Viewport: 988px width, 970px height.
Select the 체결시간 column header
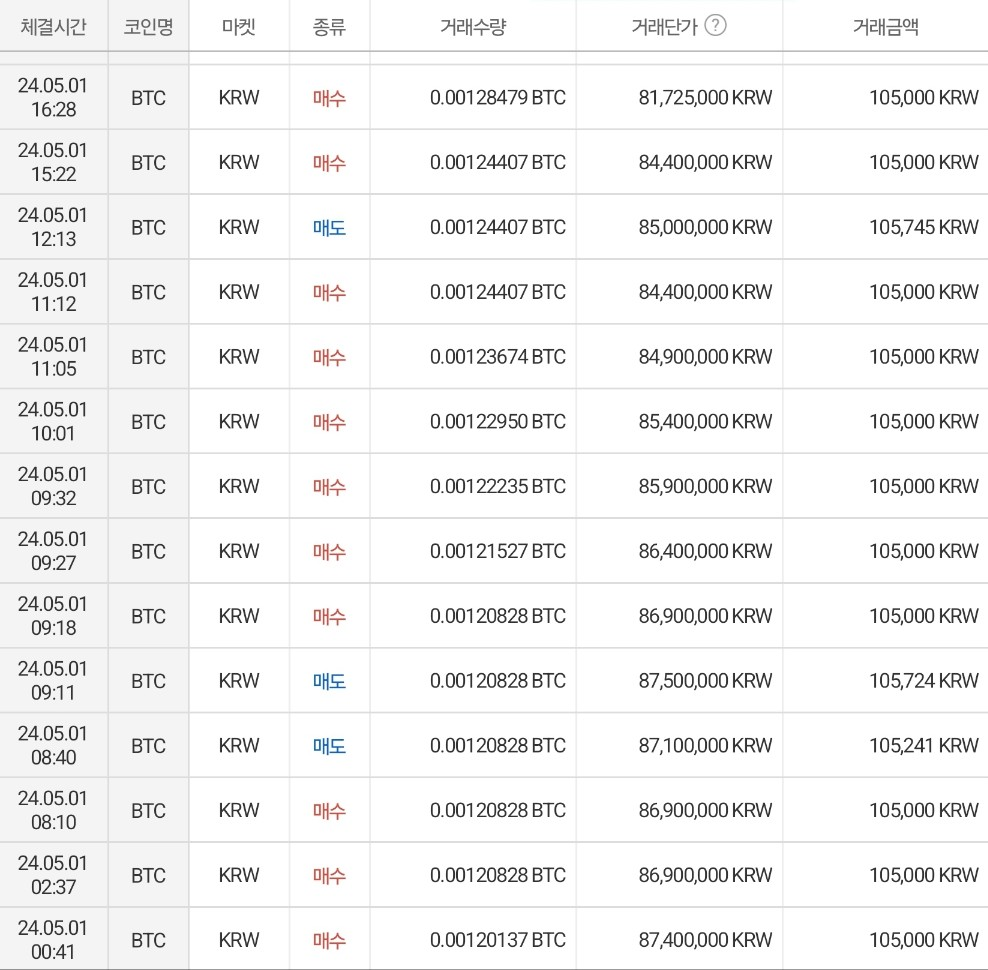pos(54,26)
